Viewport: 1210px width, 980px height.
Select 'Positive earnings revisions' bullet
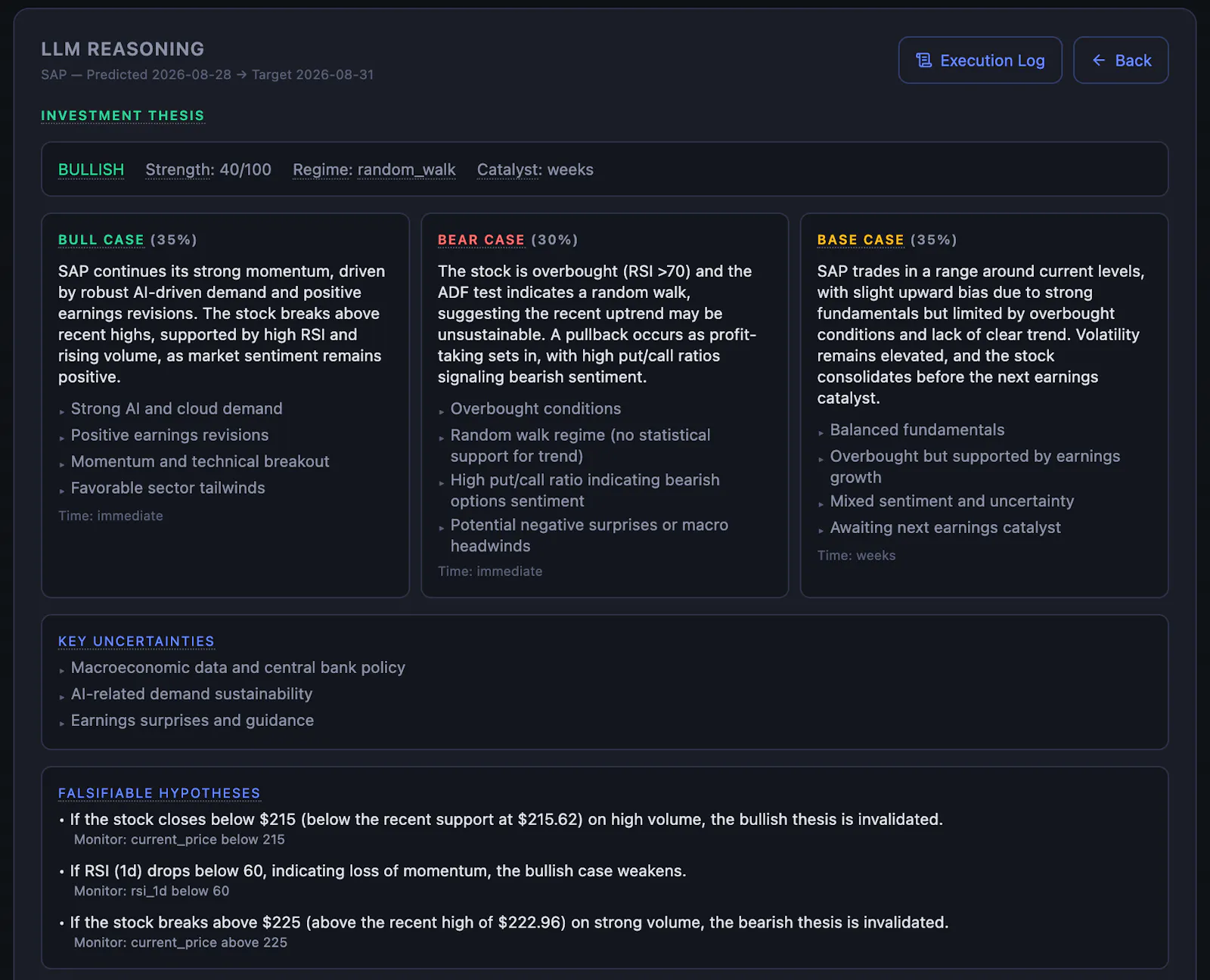[169, 435]
